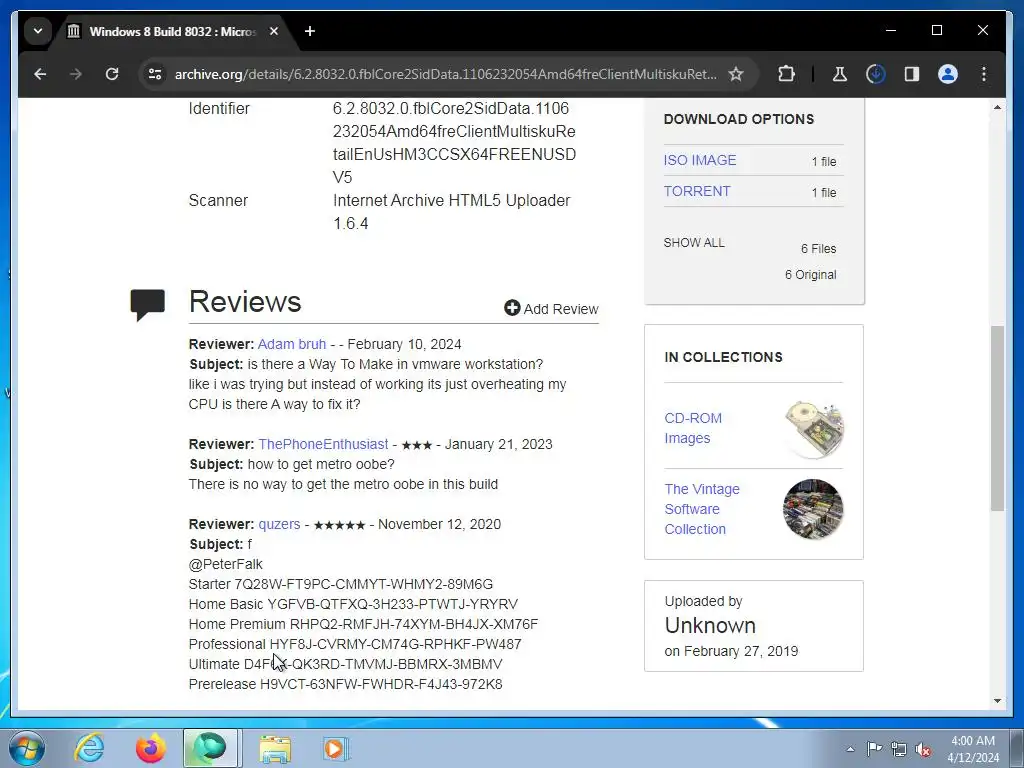Viewport: 1024px width, 768px height.
Task: Click the DOWNLOAD OPTIONS heading
Action: (739, 119)
